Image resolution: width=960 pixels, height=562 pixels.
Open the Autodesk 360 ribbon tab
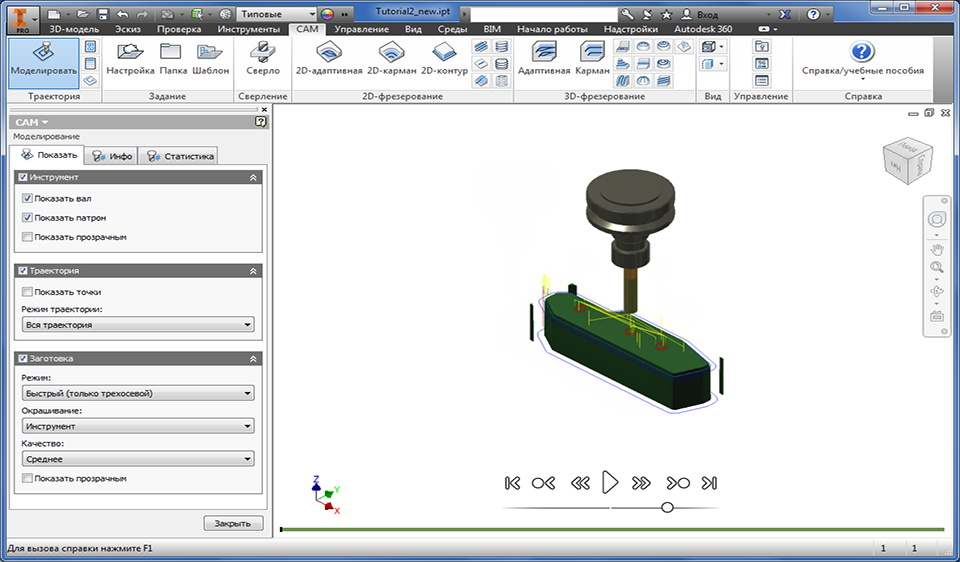[703, 29]
